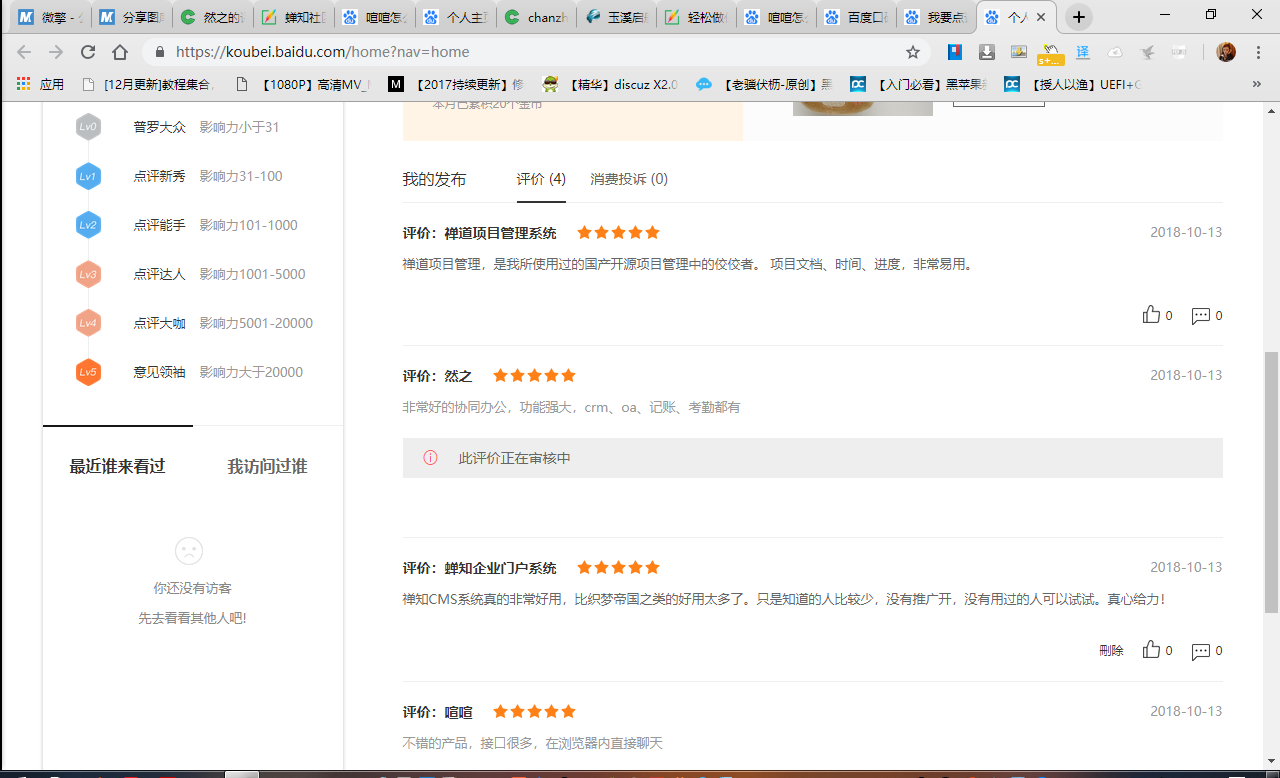Switch to the 微擎 browser tab

pos(50,17)
